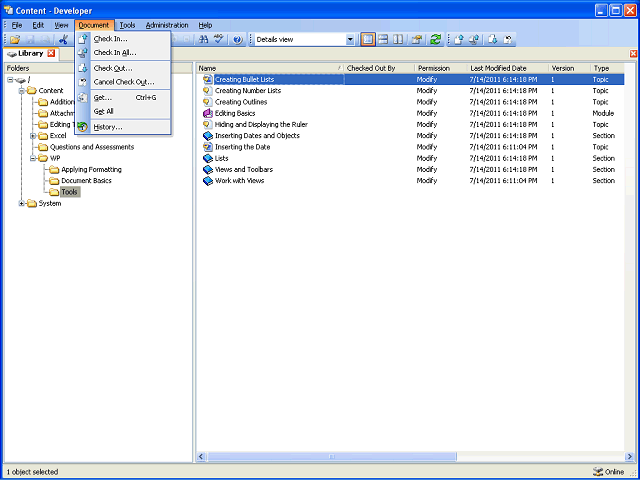
Task: Click the red close-pane X at far right
Action: coord(633,54)
